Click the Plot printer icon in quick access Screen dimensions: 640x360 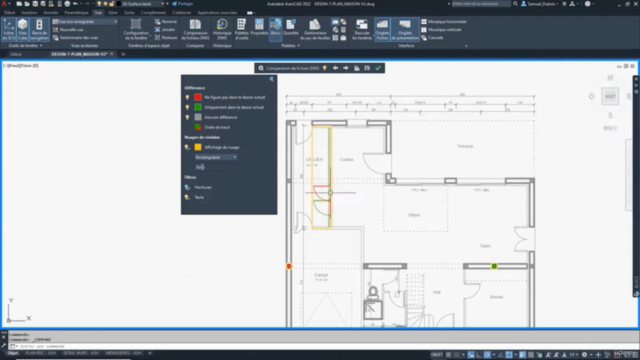[67, 4]
